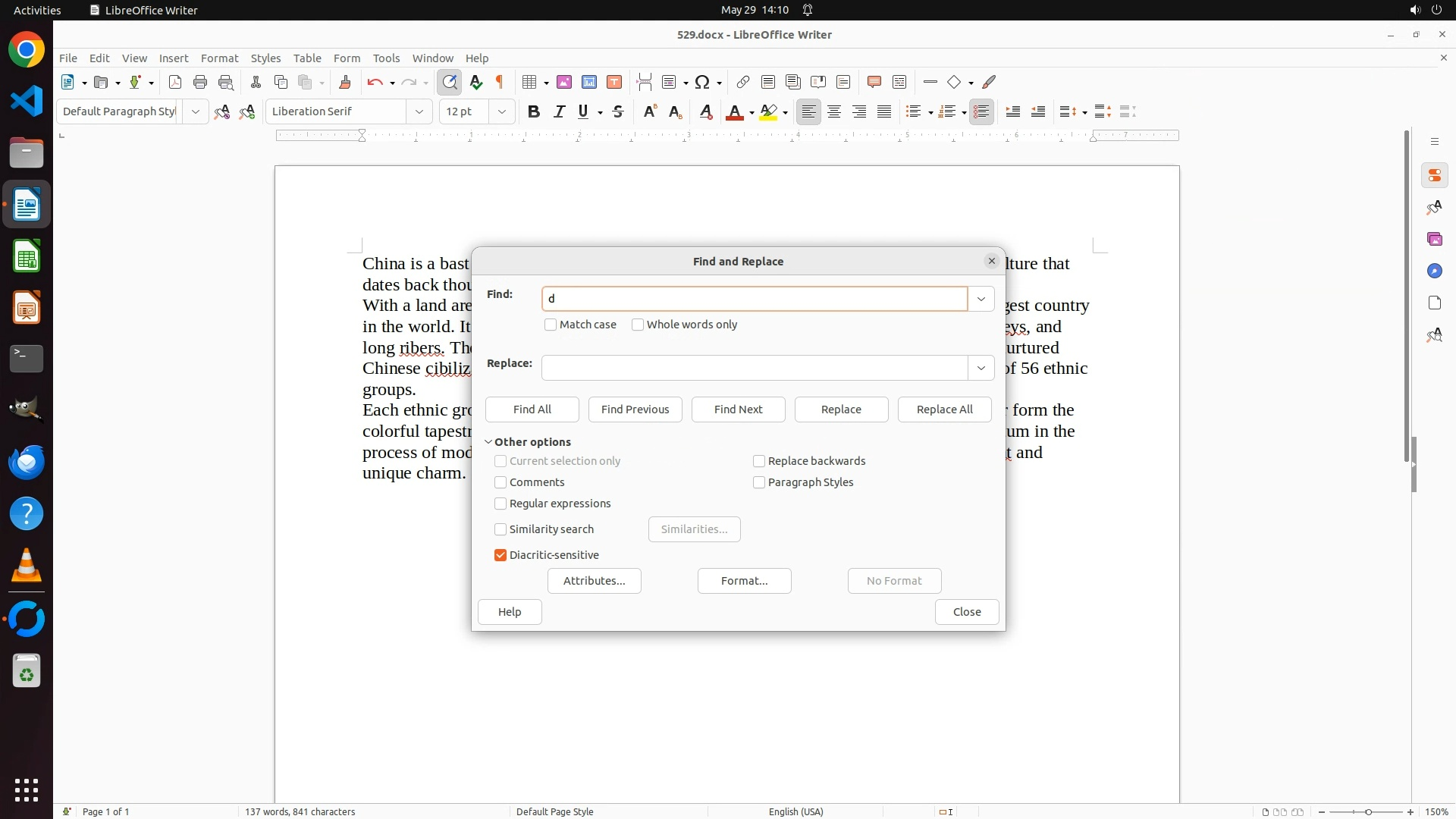Uncheck the Diacritic-sensitive checkbox
Screen dimensions: 1456x819
[x=500, y=555]
